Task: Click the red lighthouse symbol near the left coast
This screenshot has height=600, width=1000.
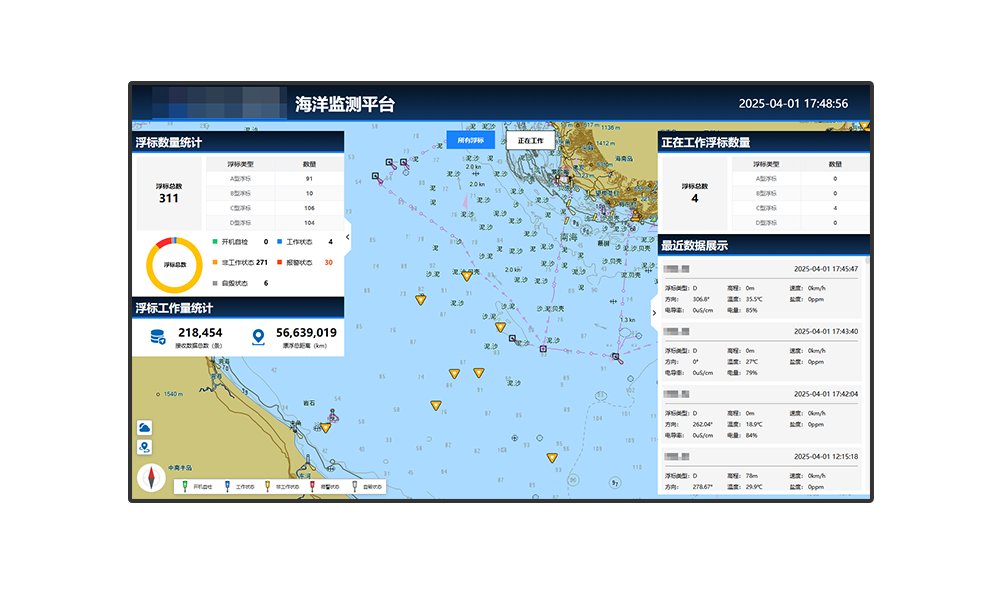Action: coord(332,416)
